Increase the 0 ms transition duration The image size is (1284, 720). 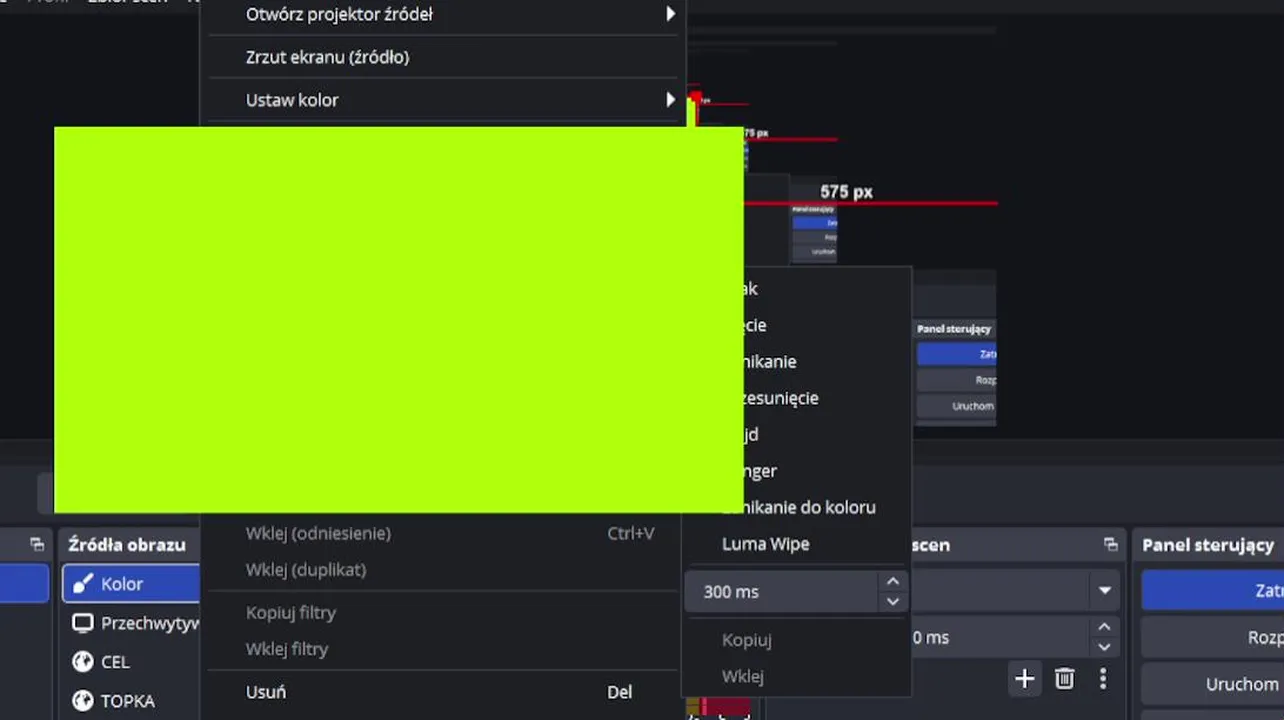tap(1104, 628)
